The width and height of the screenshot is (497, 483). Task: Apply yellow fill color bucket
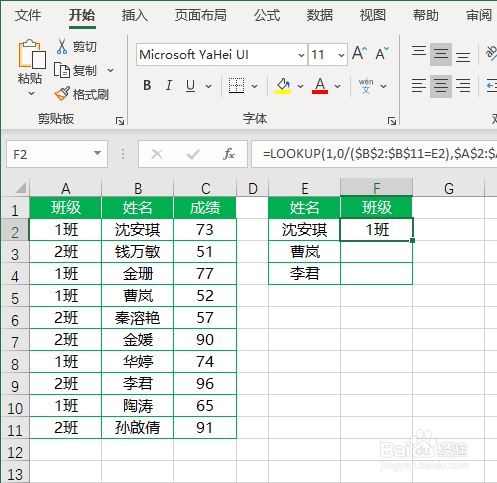(283, 86)
